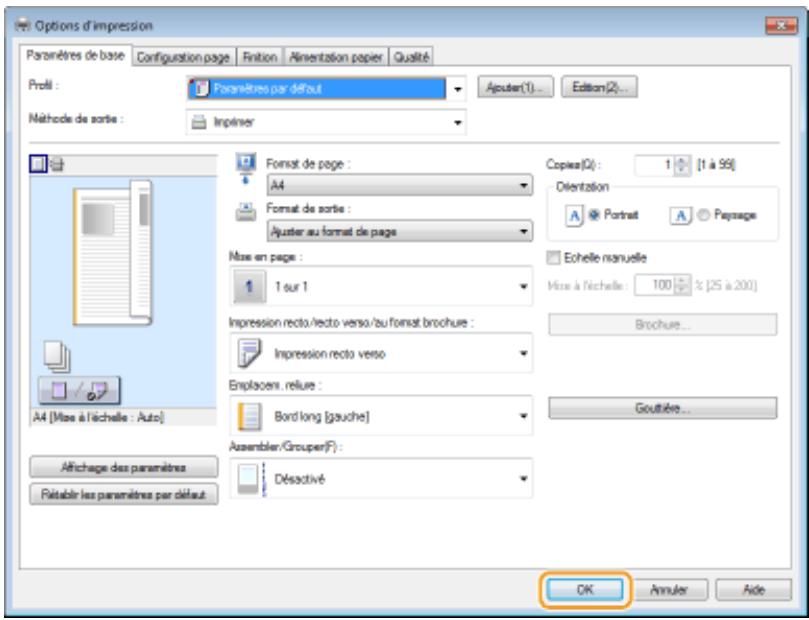Click the Gouttière... button
The height and width of the screenshot is (620, 809).
[662, 408]
